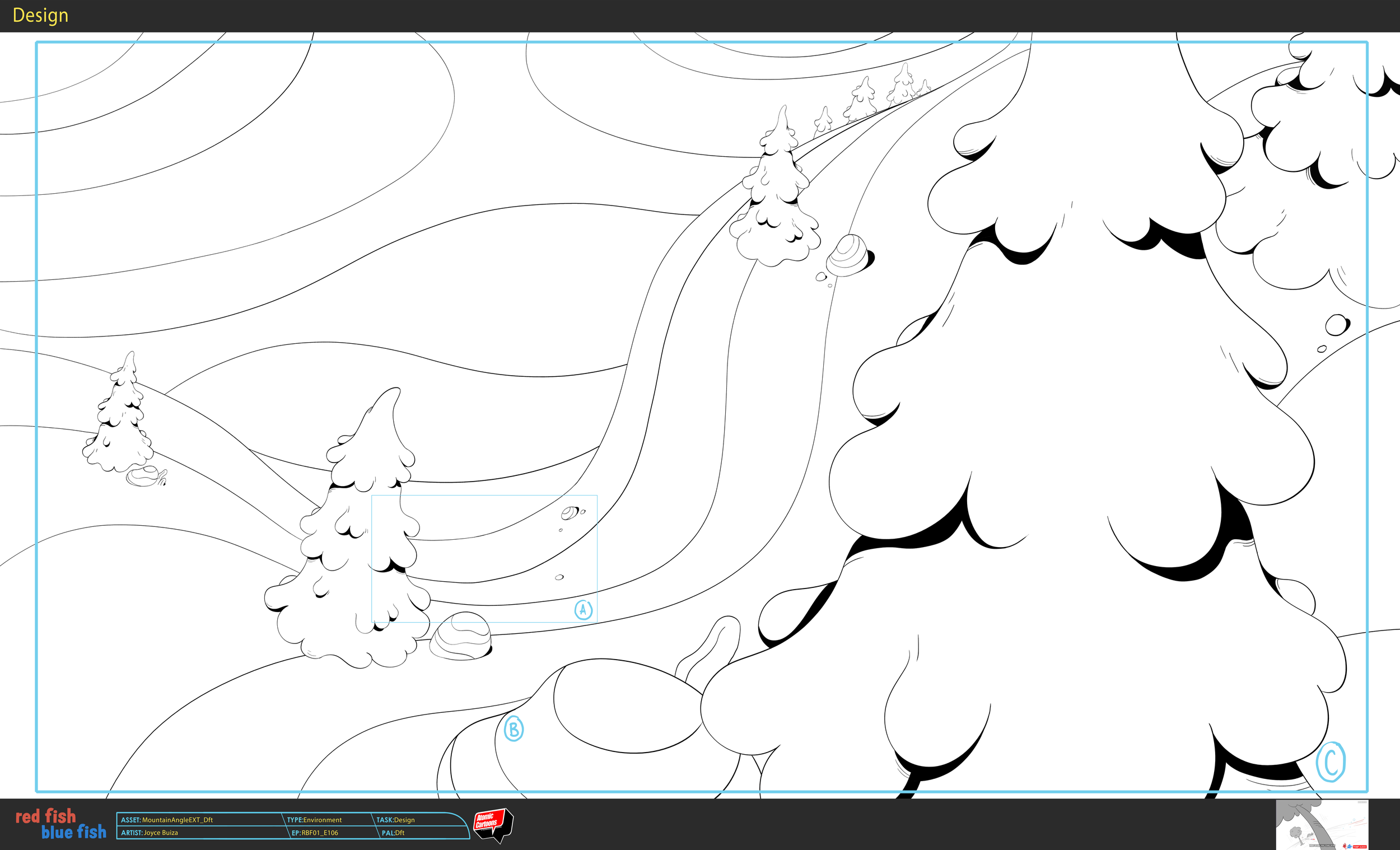The width and height of the screenshot is (1400, 850).
Task: Click the Atomic Cartoons logo
Action: (x=492, y=824)
